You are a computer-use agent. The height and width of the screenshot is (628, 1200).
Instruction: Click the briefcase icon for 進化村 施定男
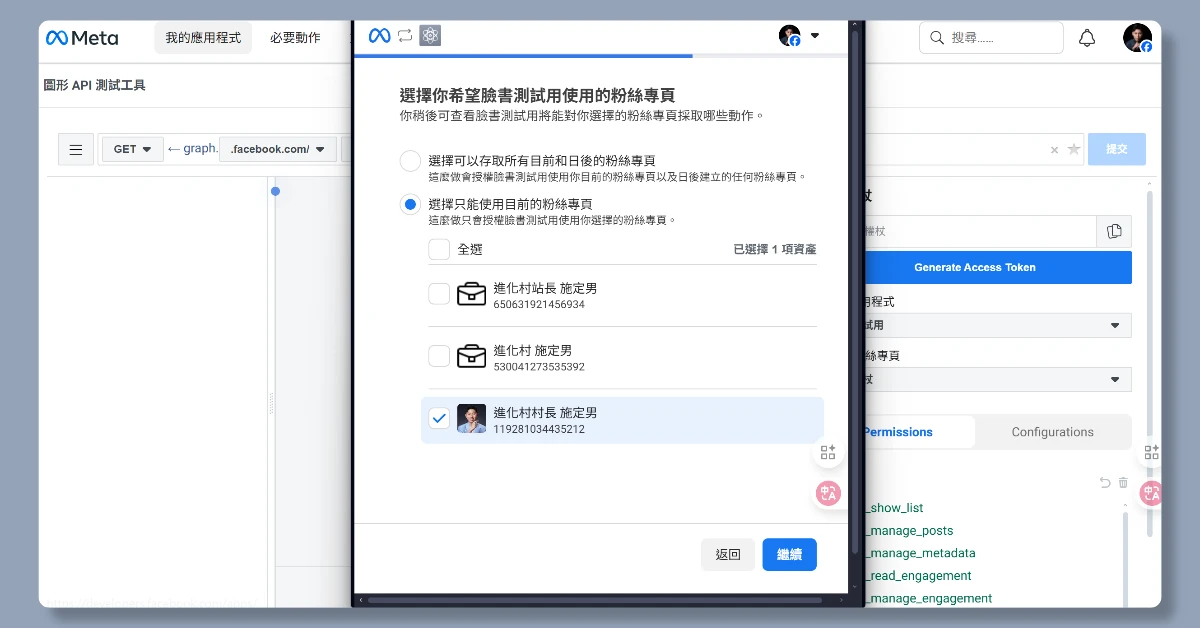[471, 356]
